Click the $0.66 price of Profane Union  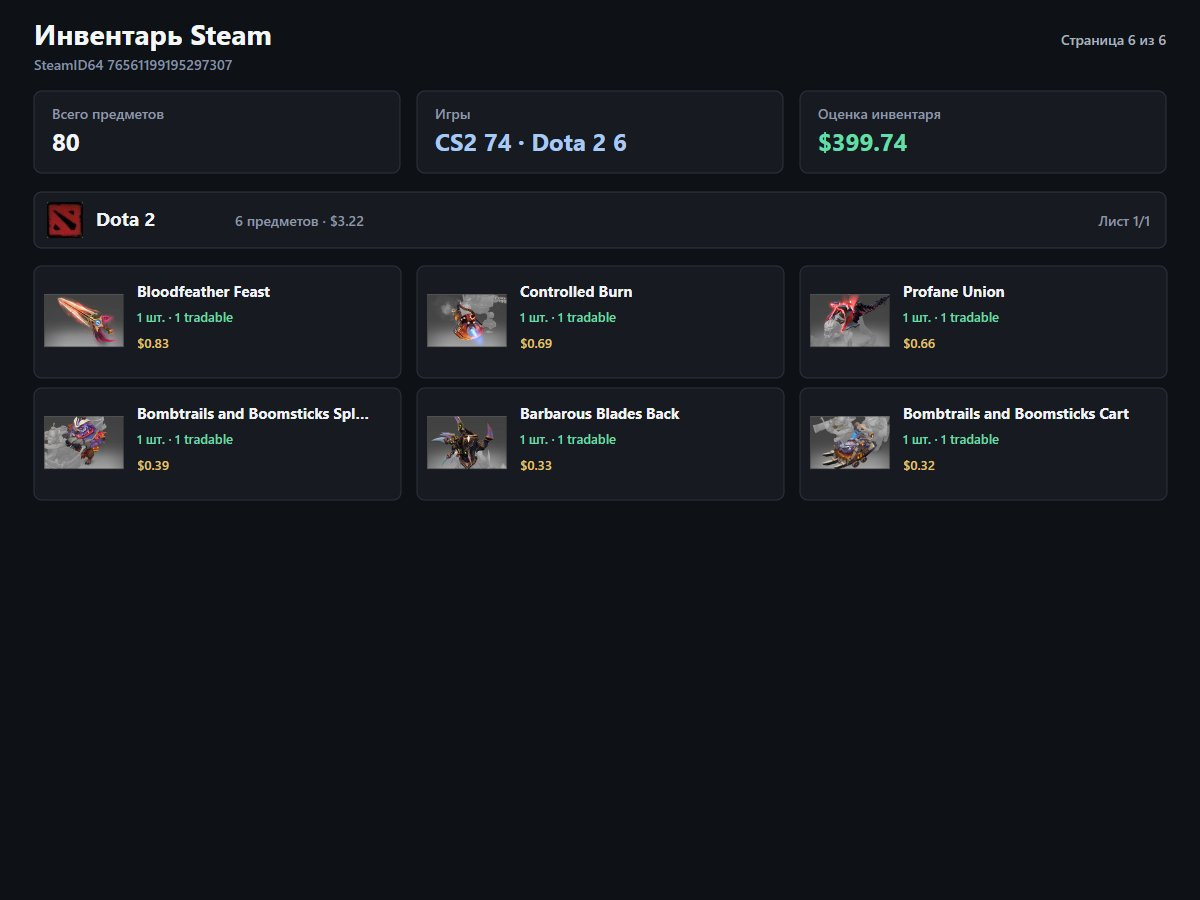919,343
